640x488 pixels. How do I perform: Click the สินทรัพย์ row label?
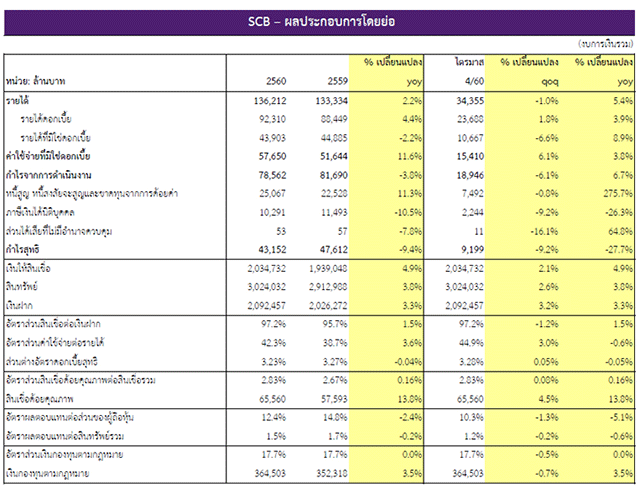[x=26, y=286]
